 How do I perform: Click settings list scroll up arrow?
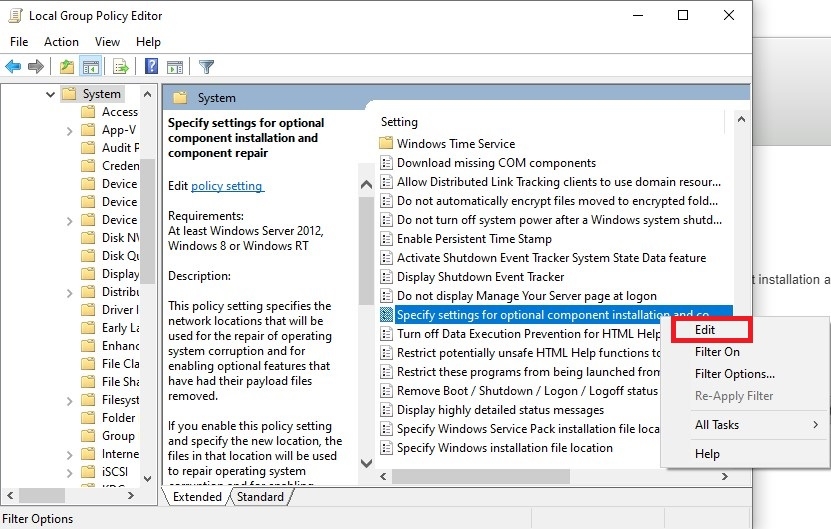[x=741, y=119]
